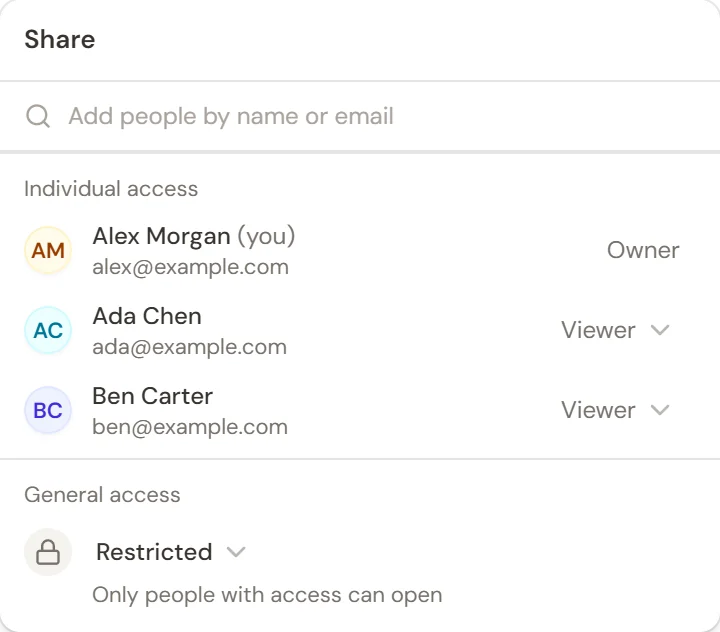Click the Restricted lock icon
This screenshot has width=720, height=632.
click(x=48, y=552)
